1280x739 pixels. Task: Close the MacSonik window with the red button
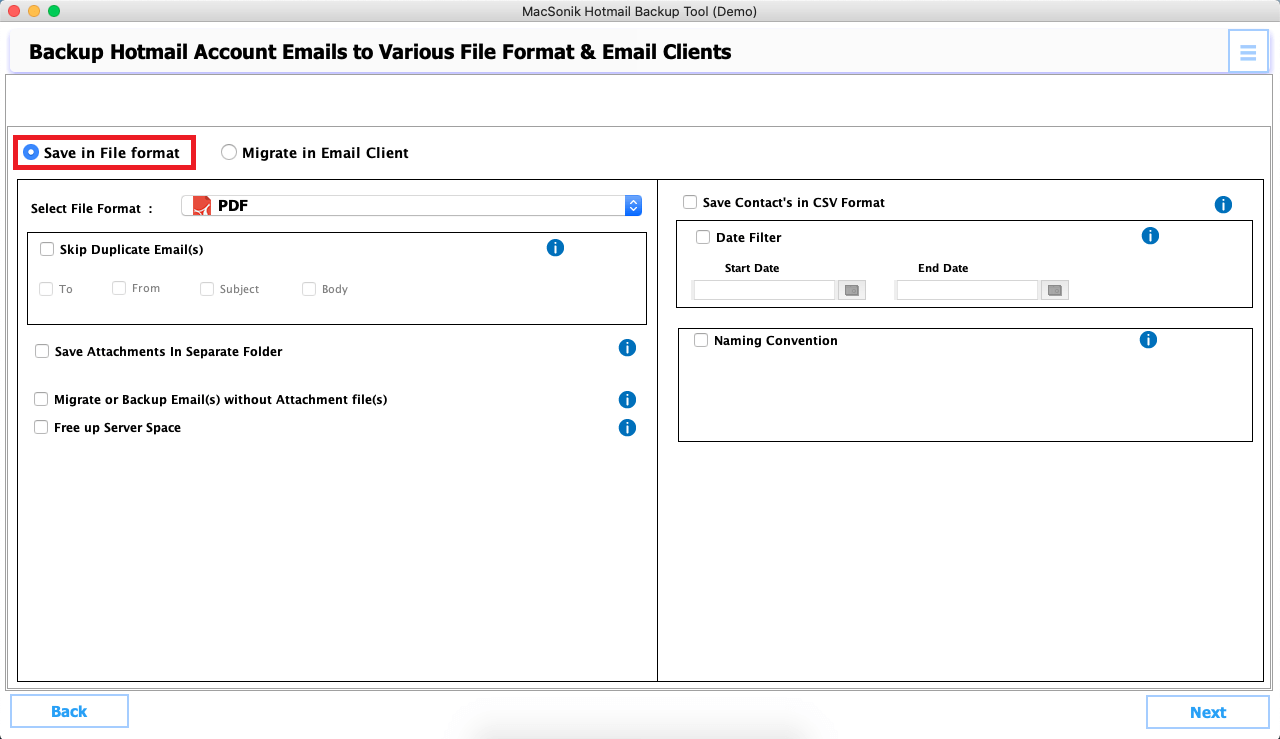coord(14,11)
